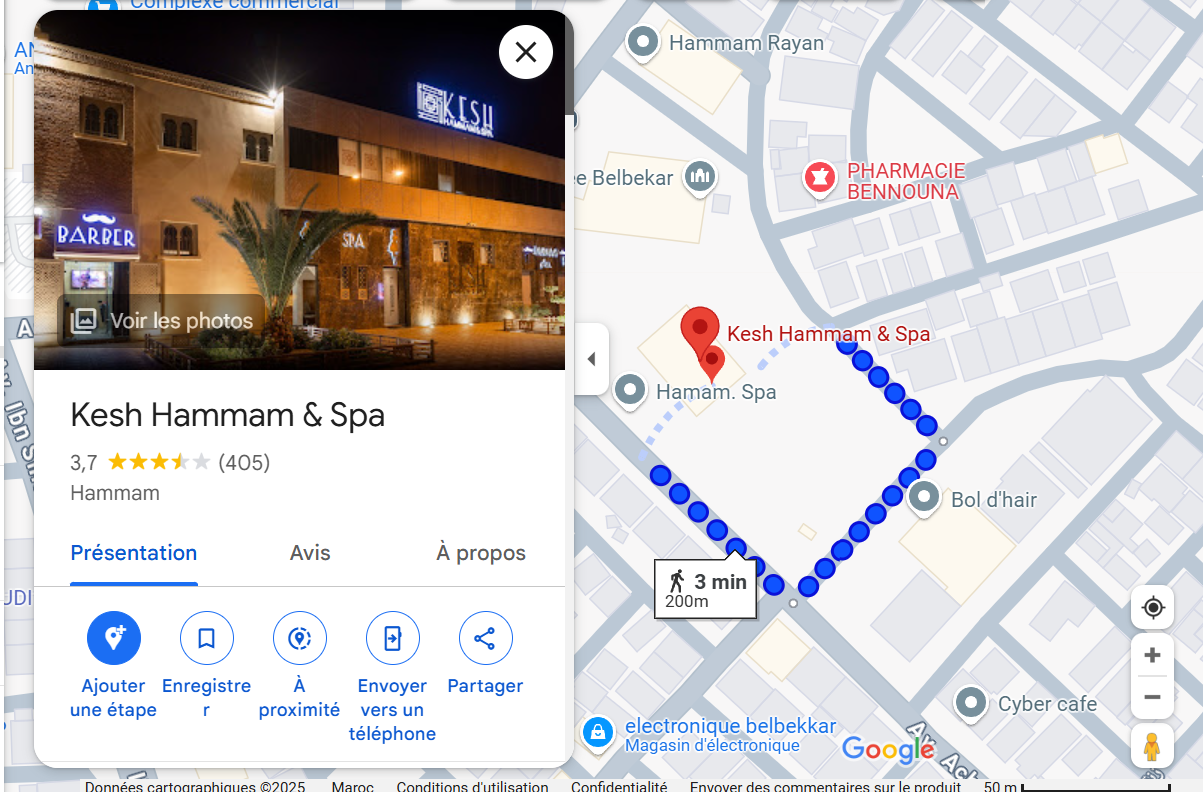Image resolution: width=1203 pixels, height=792 pixels.
Task: Activate the Street View pegman icon
Action: pos(1152,747)
